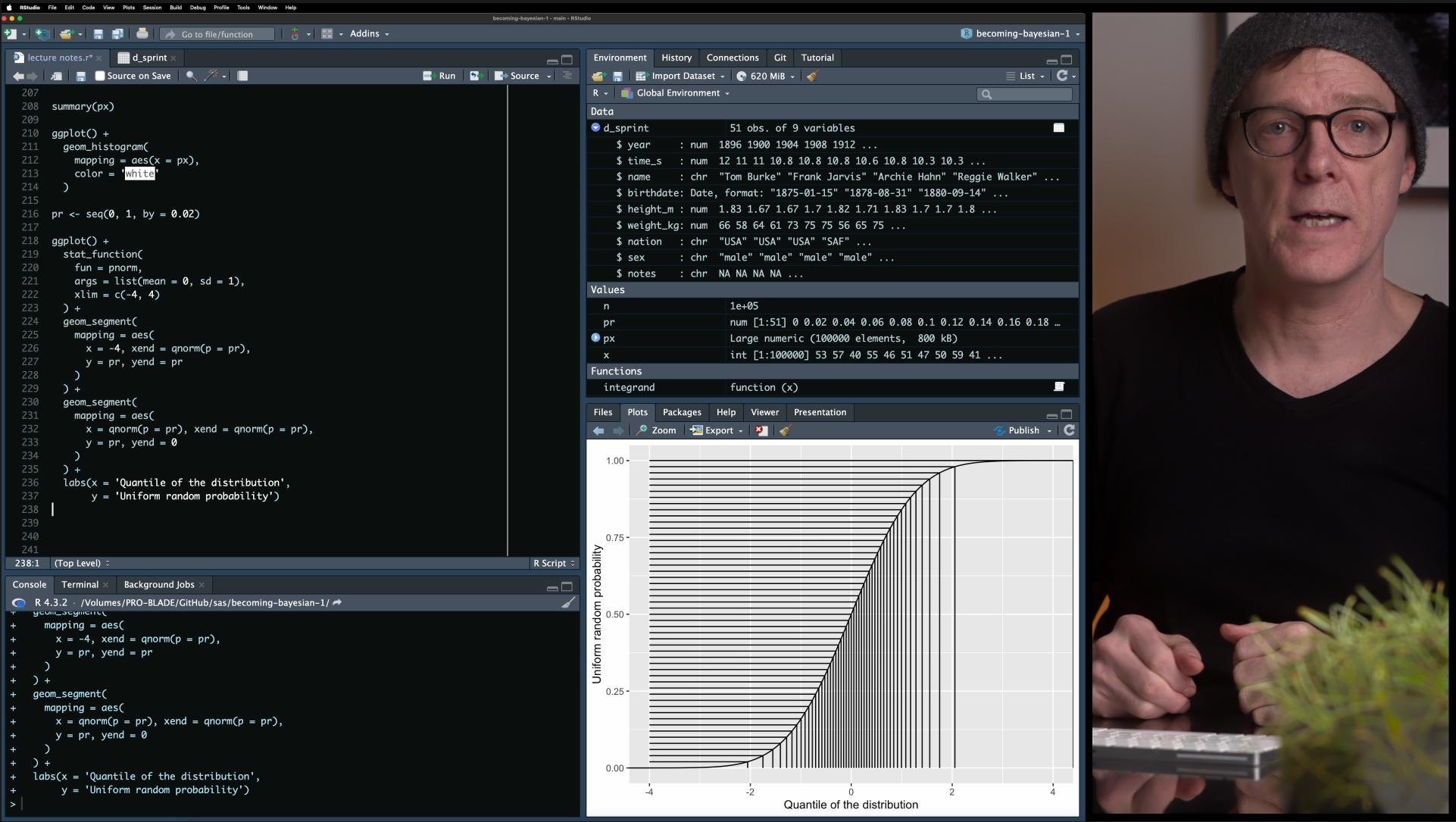
Task: View current working directory arrow in console
Action: pyautogui.click(x=337, y=602)
